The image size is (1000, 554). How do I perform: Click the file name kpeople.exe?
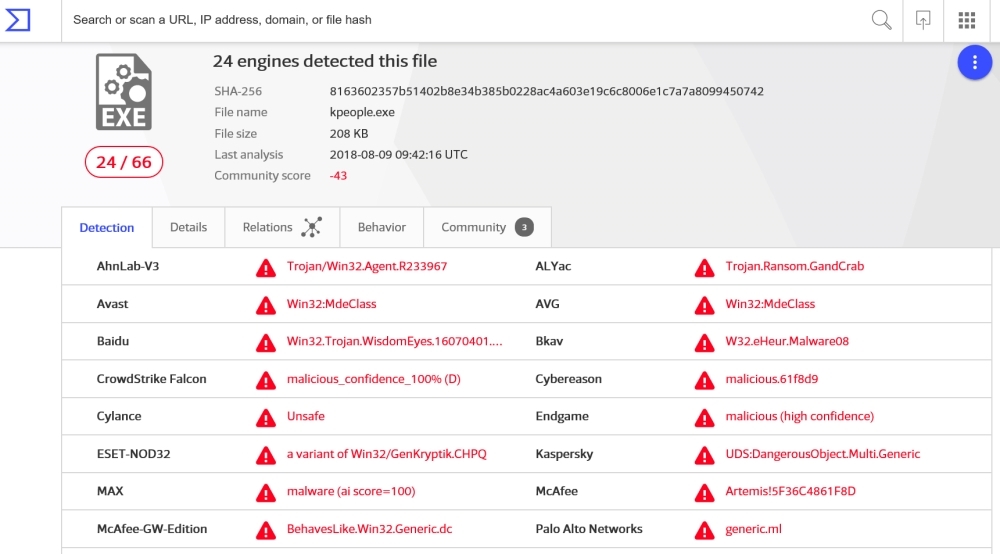362,112
